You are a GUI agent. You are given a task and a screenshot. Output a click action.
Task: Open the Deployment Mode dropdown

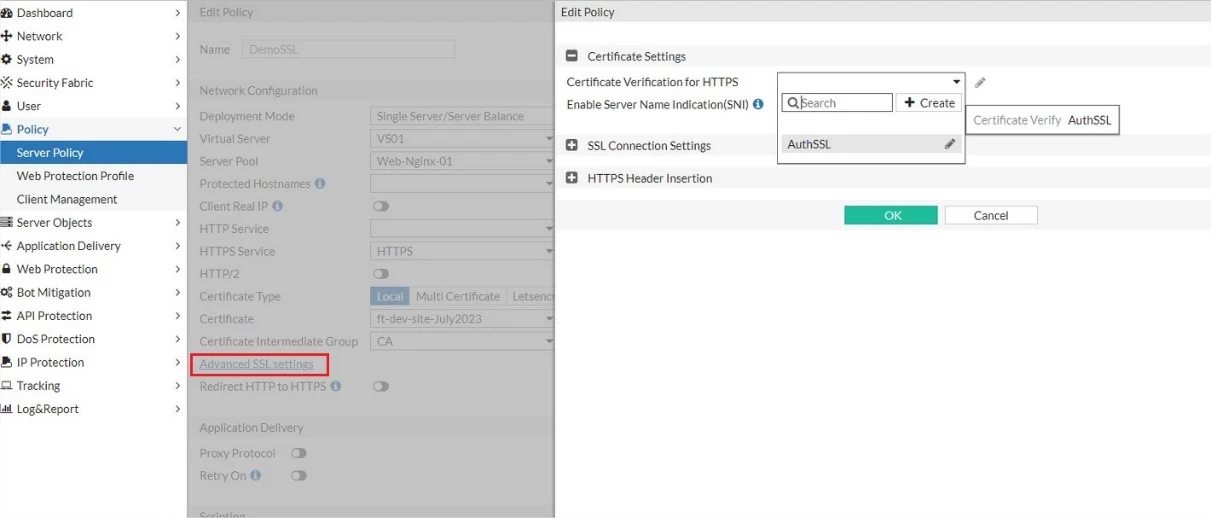(x=462, y=116)
